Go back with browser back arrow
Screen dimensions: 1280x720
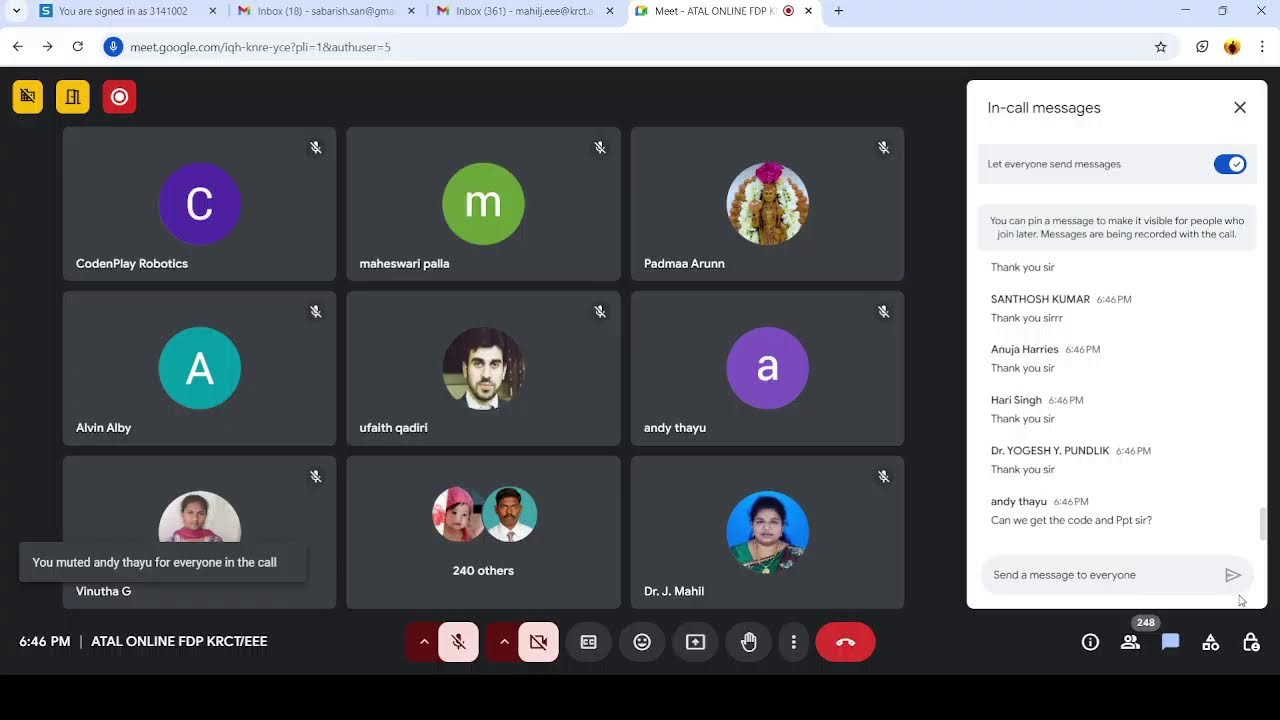pos(18,46)
